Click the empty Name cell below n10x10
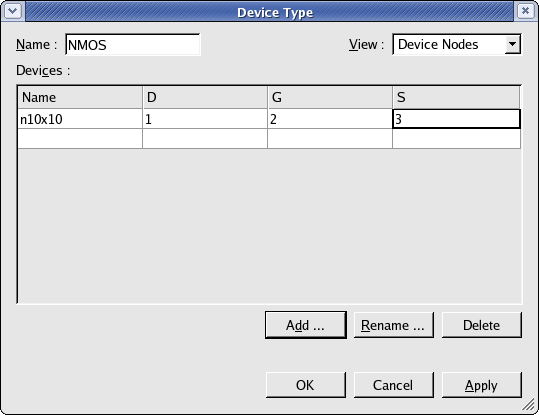Screen dimensions: 539x415 pyautogui.click(x=80, y=139)
